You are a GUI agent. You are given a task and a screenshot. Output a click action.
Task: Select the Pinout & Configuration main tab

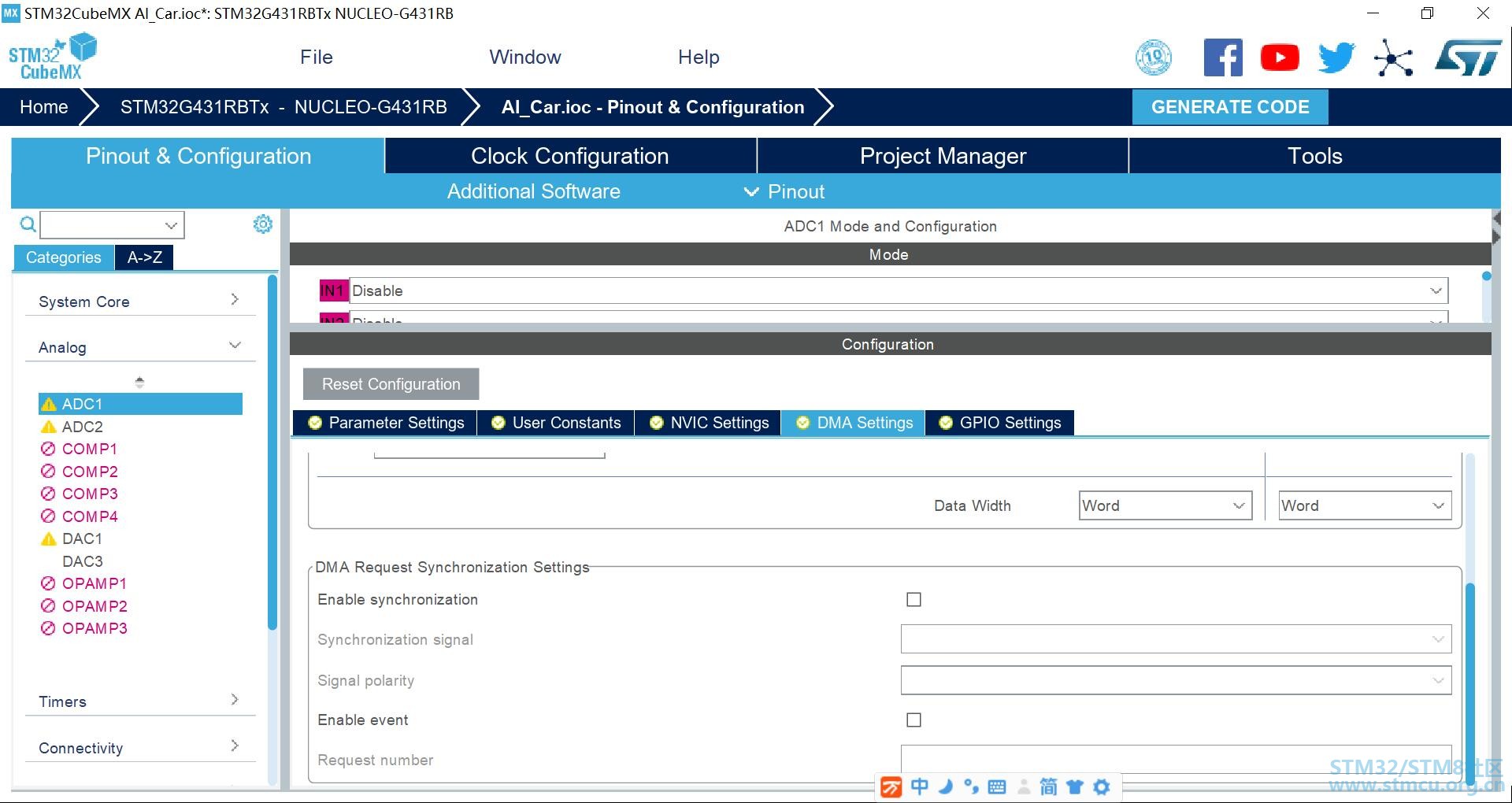pos(198,156)
